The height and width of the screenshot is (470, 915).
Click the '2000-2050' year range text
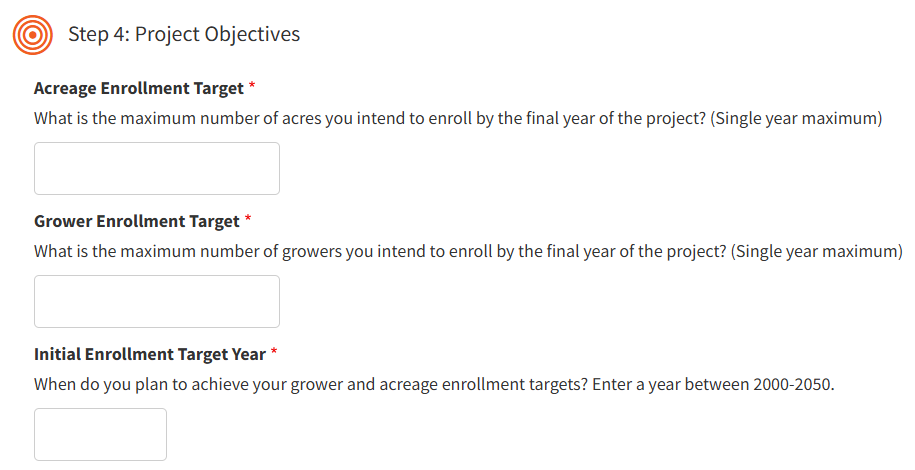pos(794,384)
